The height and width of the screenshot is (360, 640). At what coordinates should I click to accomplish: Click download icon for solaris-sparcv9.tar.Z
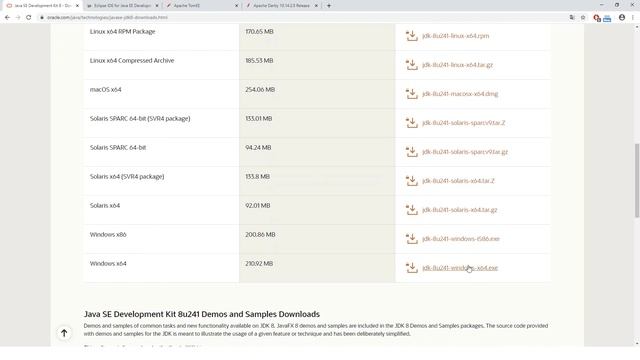tap(411, 122)
